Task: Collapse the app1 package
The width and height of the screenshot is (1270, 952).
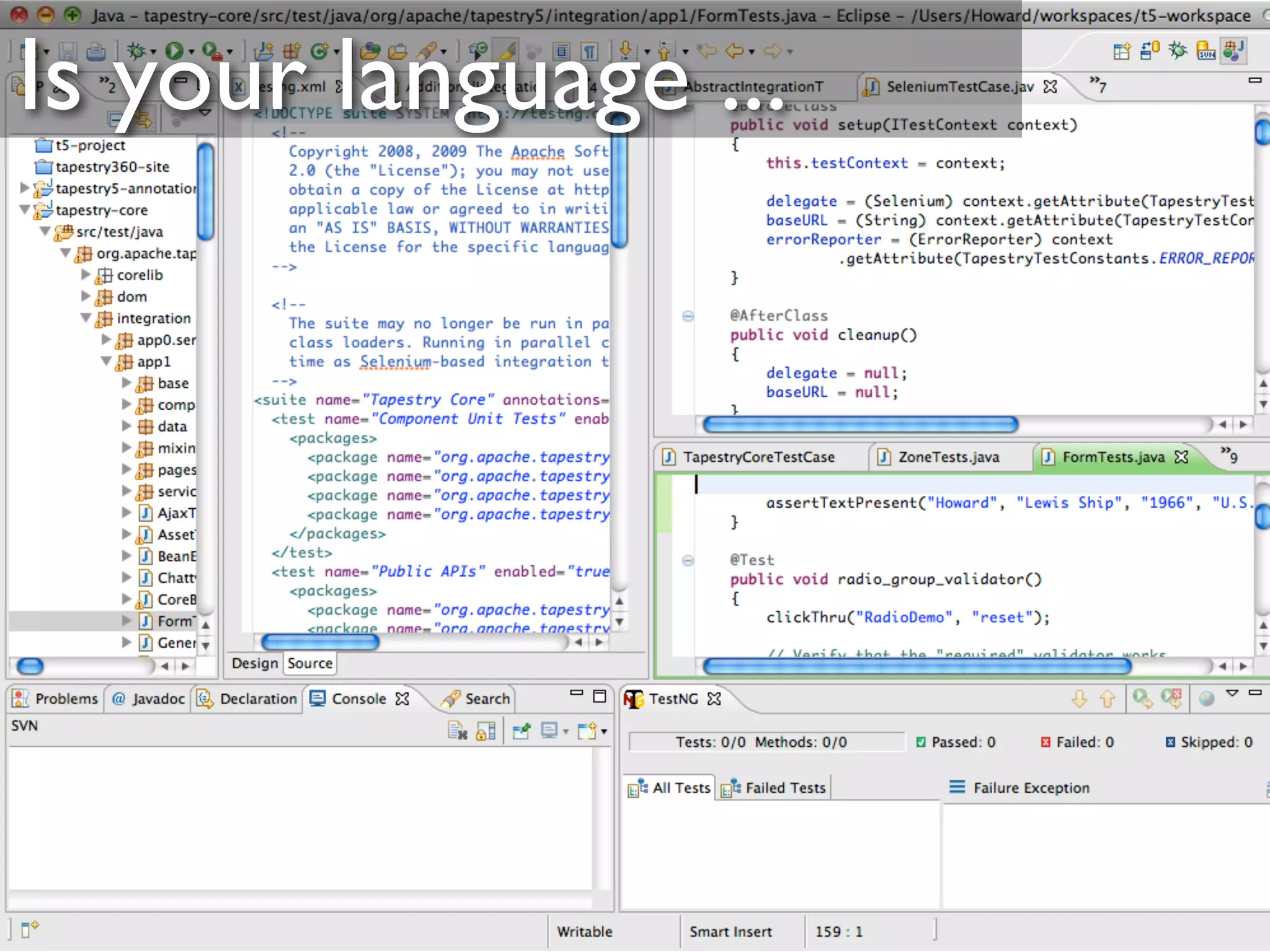Action: coord(107,361)
